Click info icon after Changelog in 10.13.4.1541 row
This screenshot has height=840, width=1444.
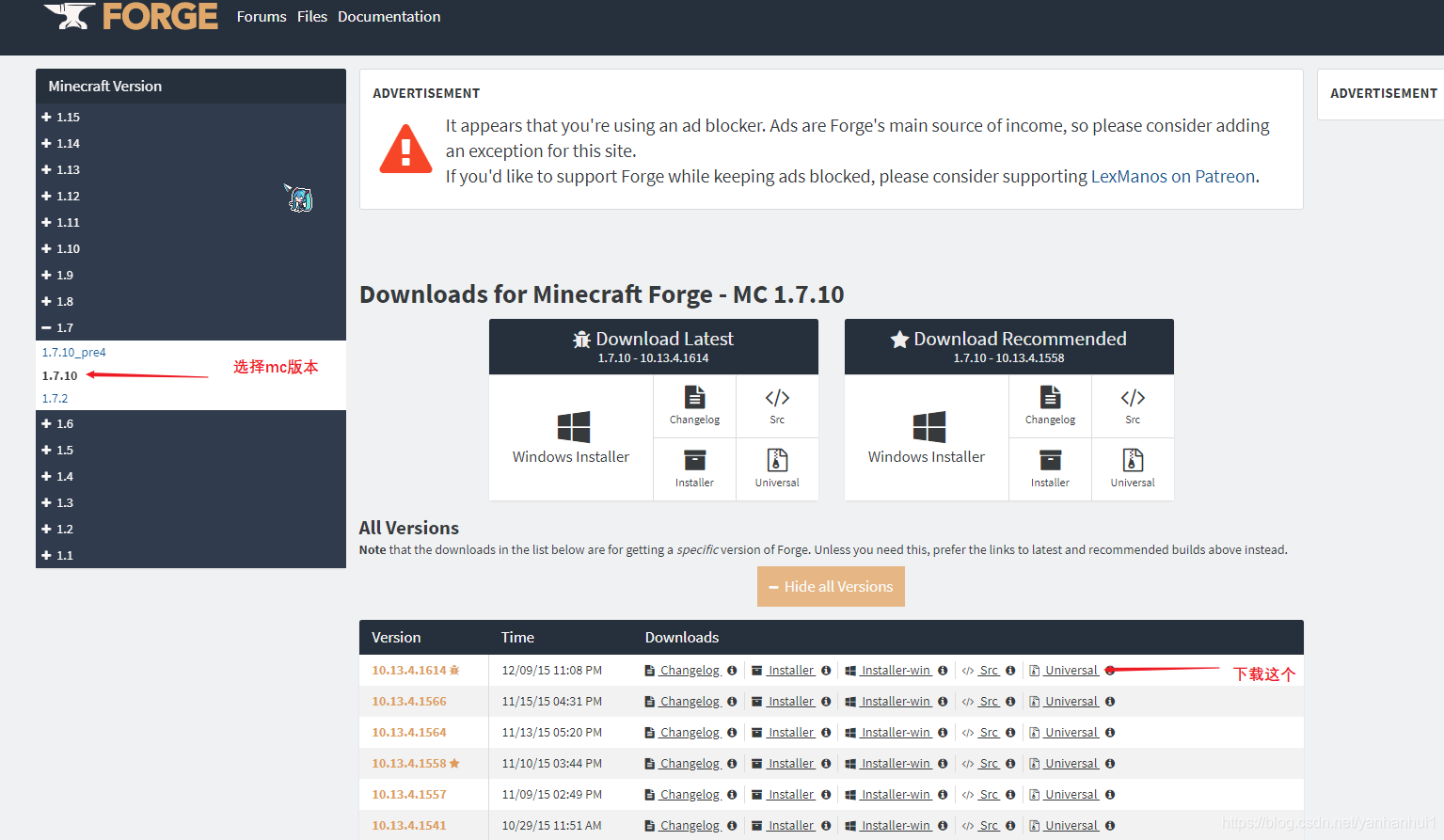[x=732, y=826]
